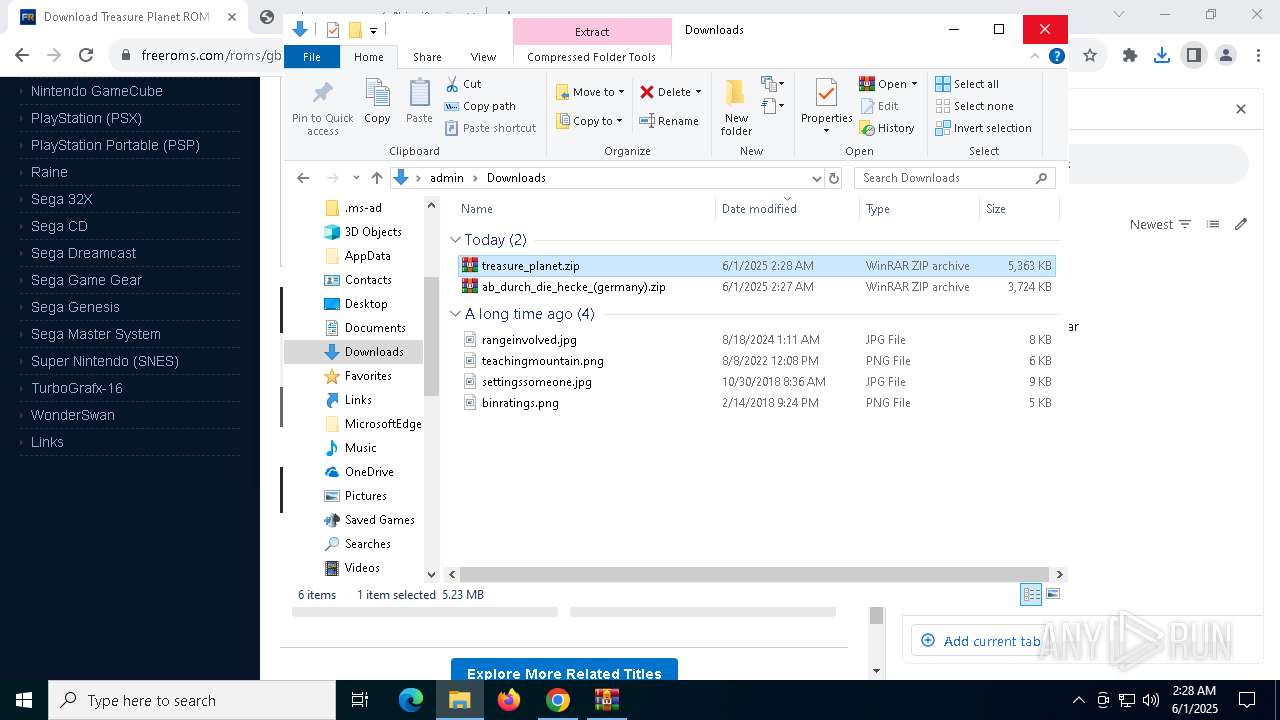Open file History from ribbon
Screen dimensions: 1280x720
(887, 128)
